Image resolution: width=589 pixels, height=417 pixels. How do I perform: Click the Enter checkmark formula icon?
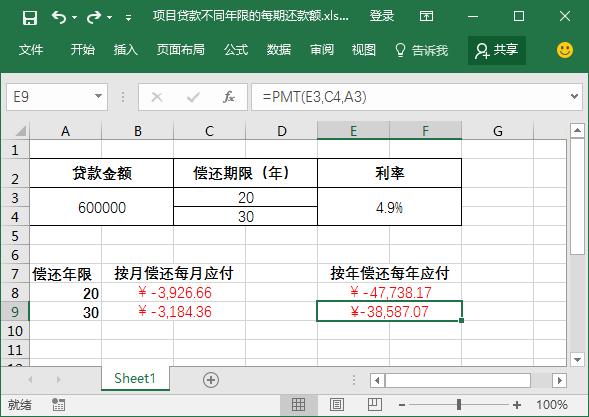click(x=193, y=97)
